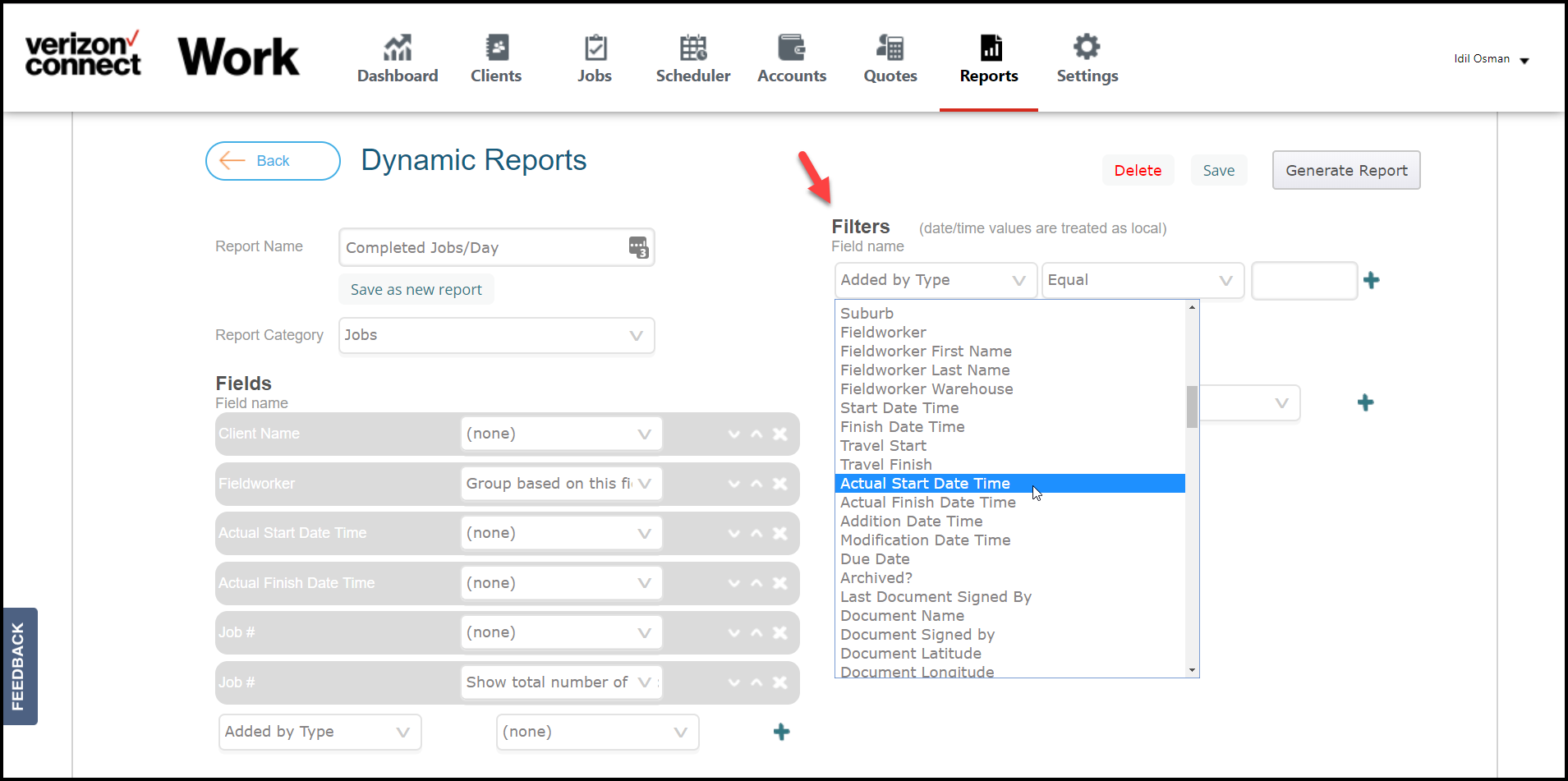Choose Due Date from filter list
This screenshot has height=781, width=1568.
pos(1009,559)
